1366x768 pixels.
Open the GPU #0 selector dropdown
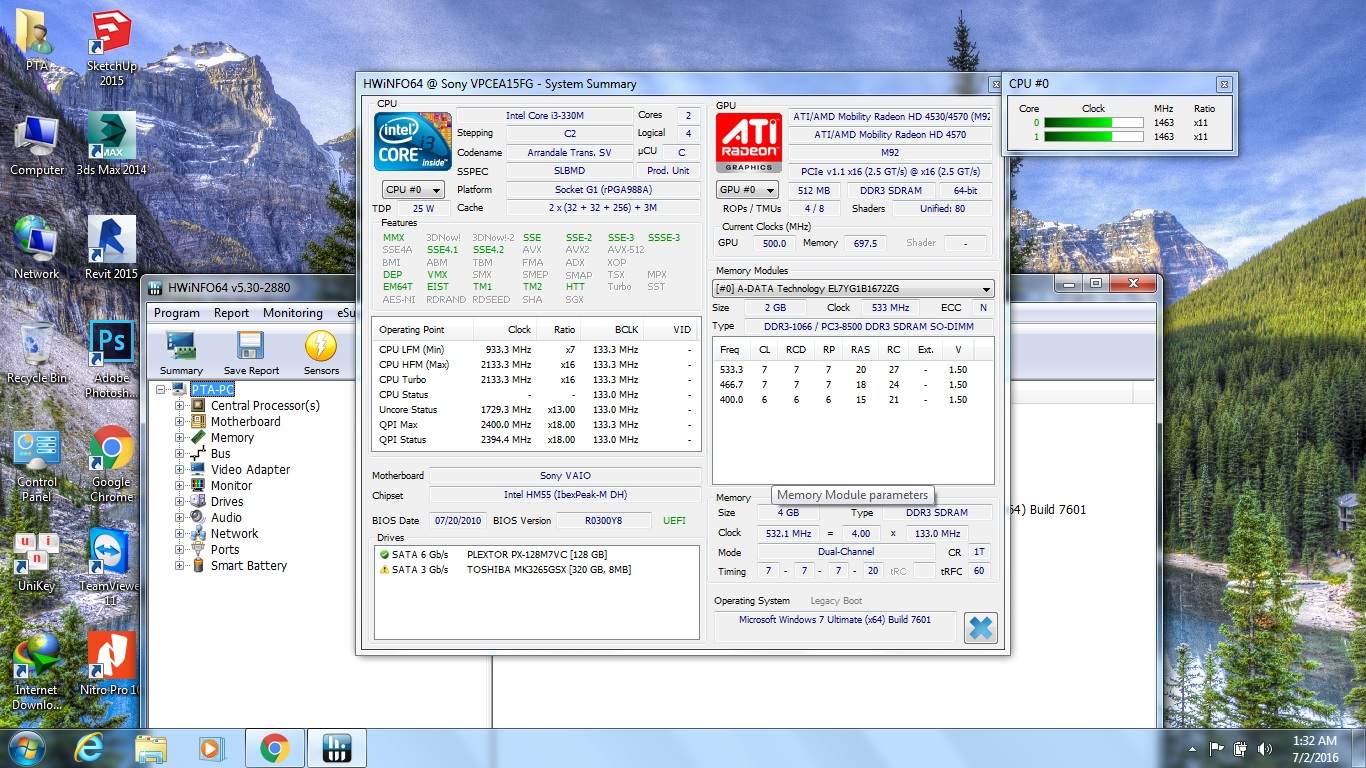coord(747,190)
